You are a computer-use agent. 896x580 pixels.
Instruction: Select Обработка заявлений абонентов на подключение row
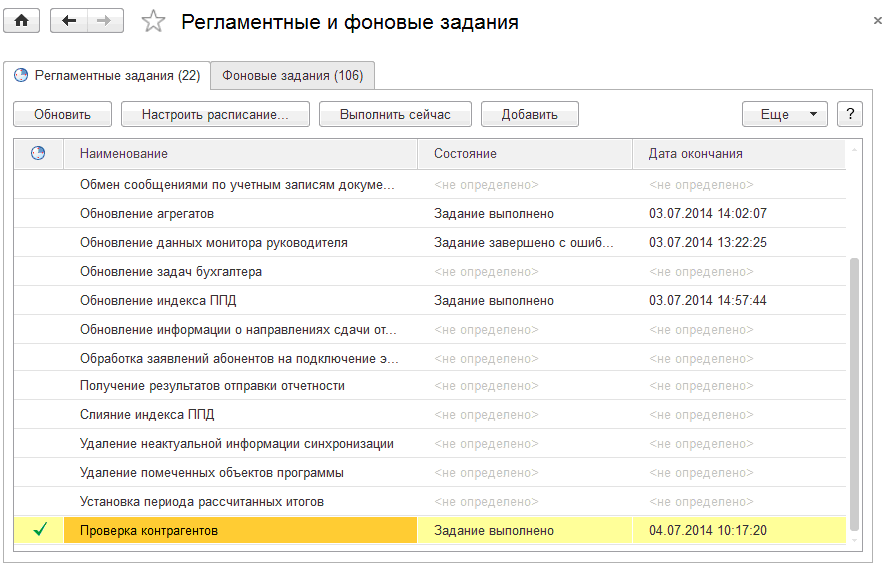point(430,359)
